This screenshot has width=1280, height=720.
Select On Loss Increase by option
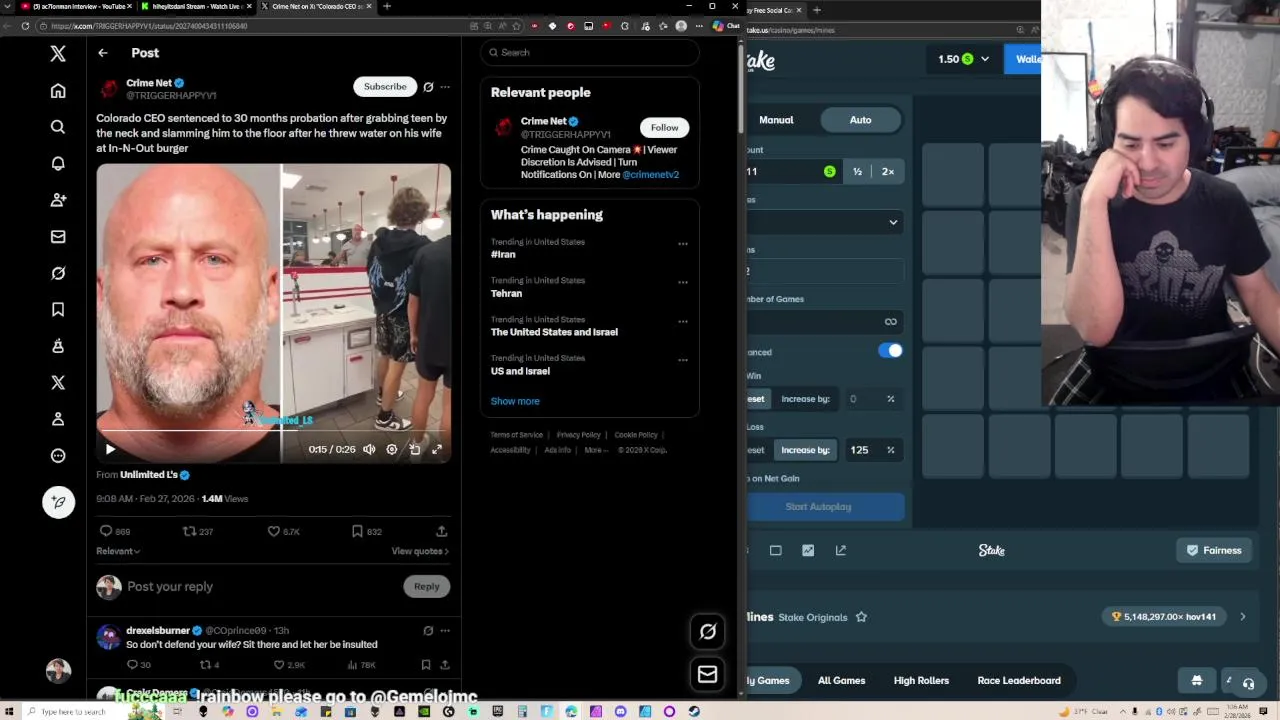click(805, 450)
